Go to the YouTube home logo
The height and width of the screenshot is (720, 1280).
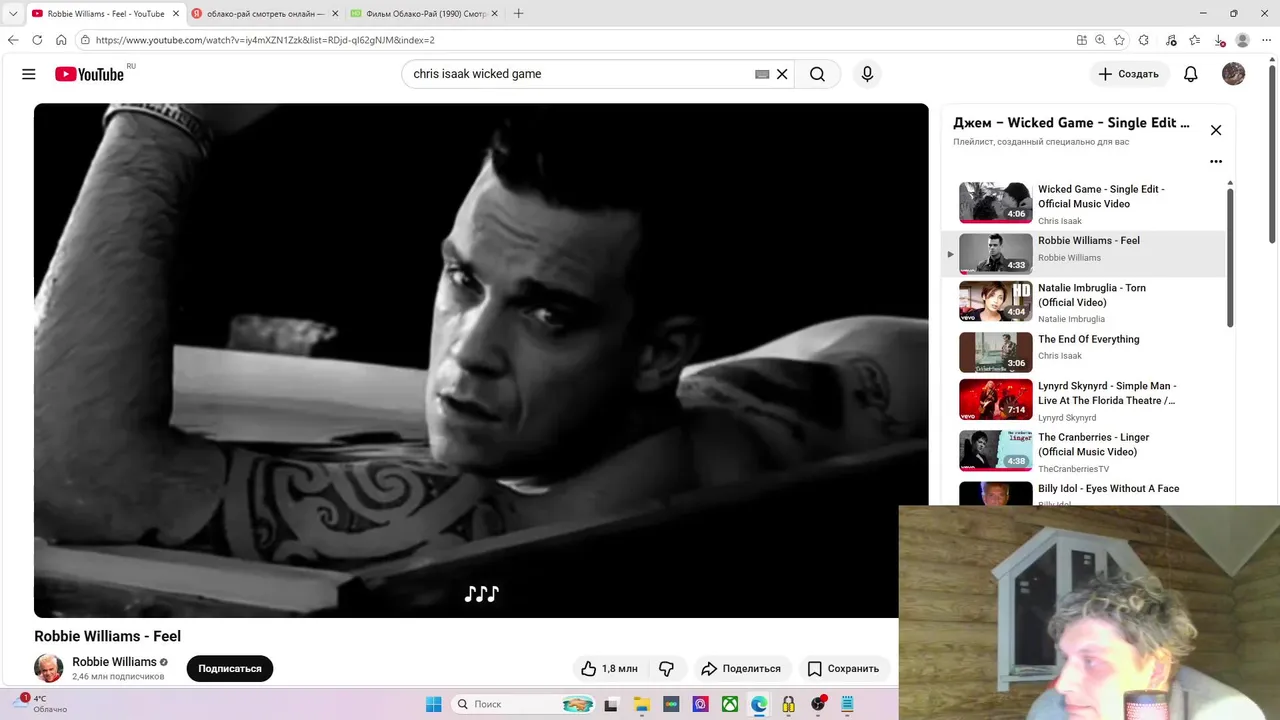90,74
